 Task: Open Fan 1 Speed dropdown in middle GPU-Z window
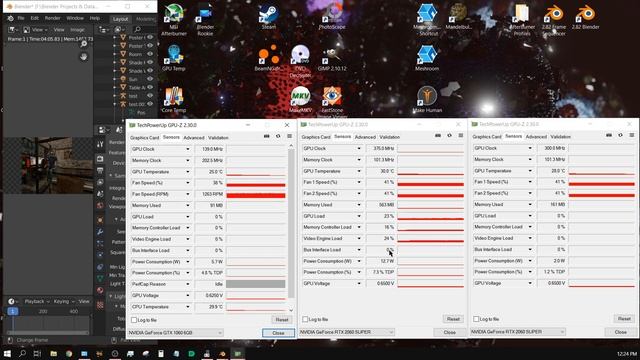[x=359, y=182]
